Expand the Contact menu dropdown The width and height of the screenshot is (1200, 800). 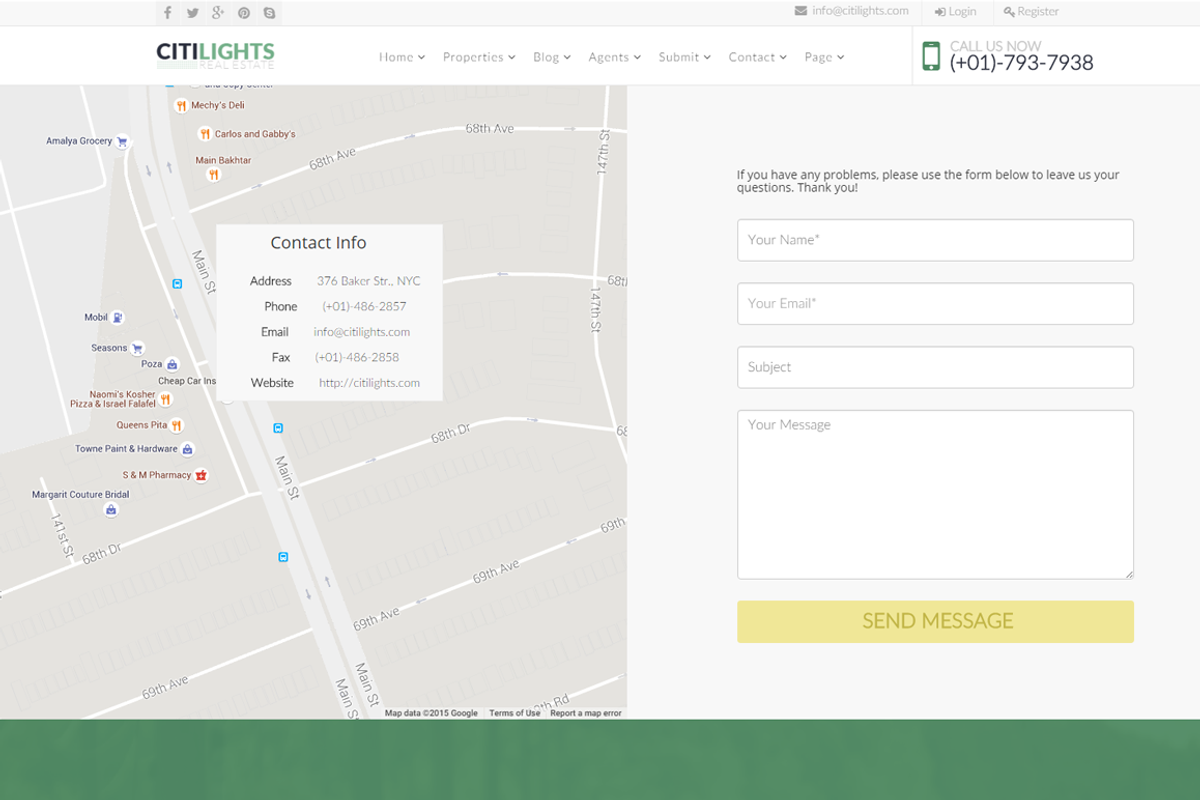[757, 57]
